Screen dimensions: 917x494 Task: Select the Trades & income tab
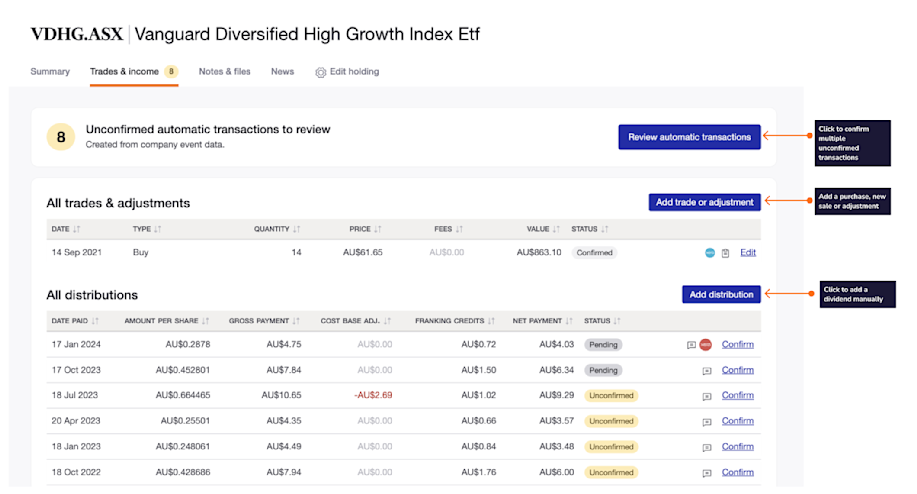tap(134, 71)
